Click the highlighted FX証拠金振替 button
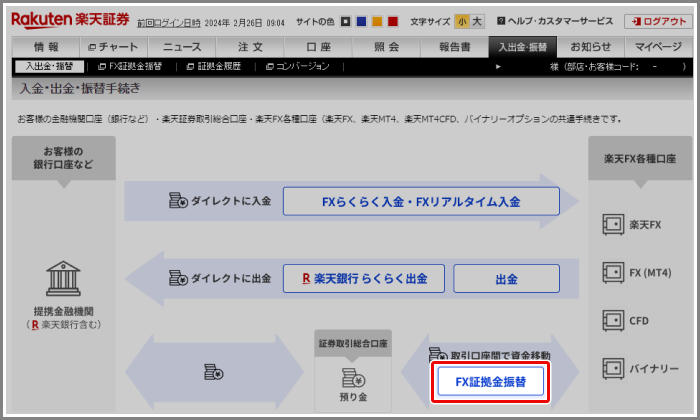This screenshot has width=700, height=420. pos(490,382)
